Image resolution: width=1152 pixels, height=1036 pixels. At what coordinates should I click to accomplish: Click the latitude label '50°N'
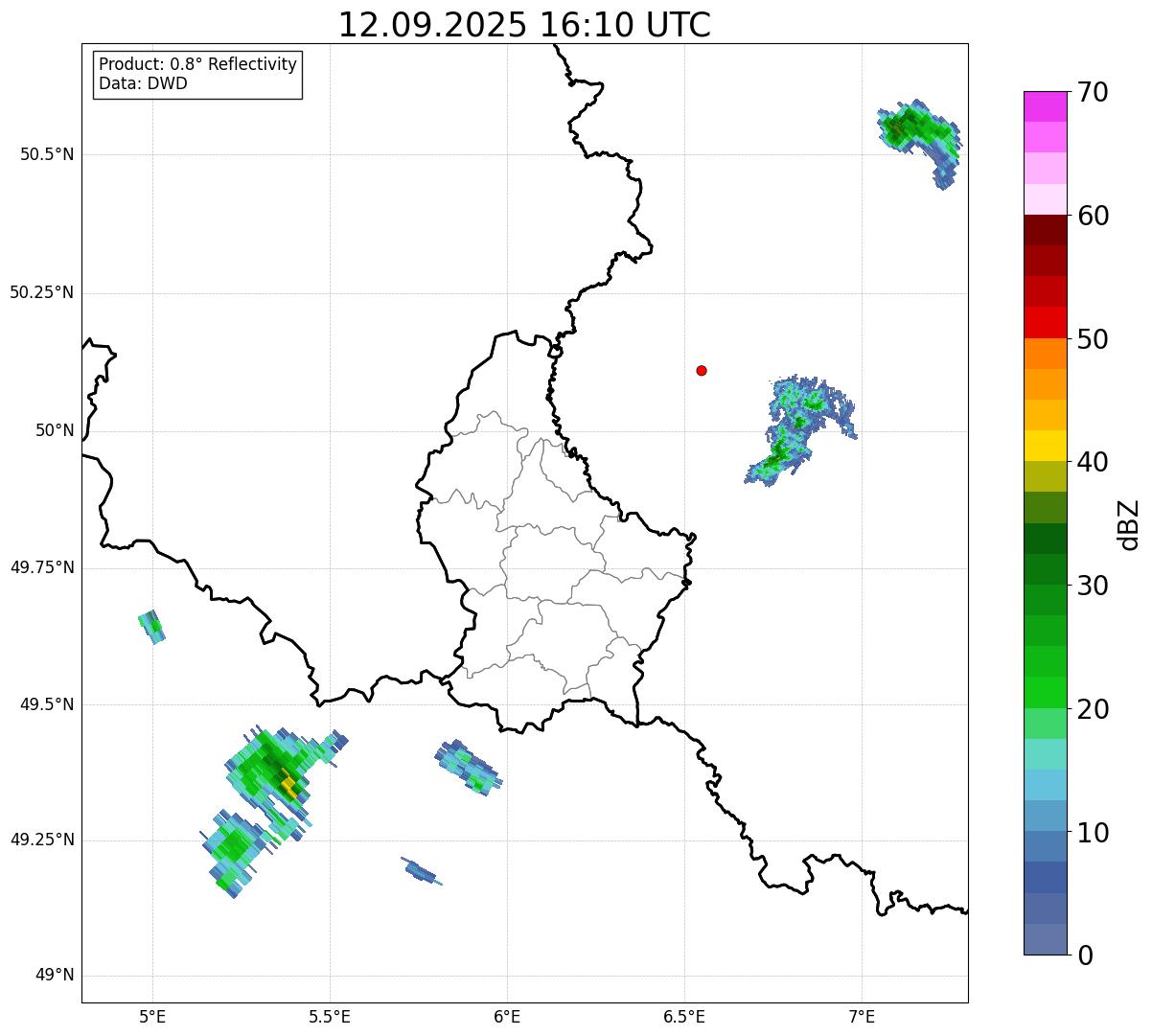[x=55, y=430]
